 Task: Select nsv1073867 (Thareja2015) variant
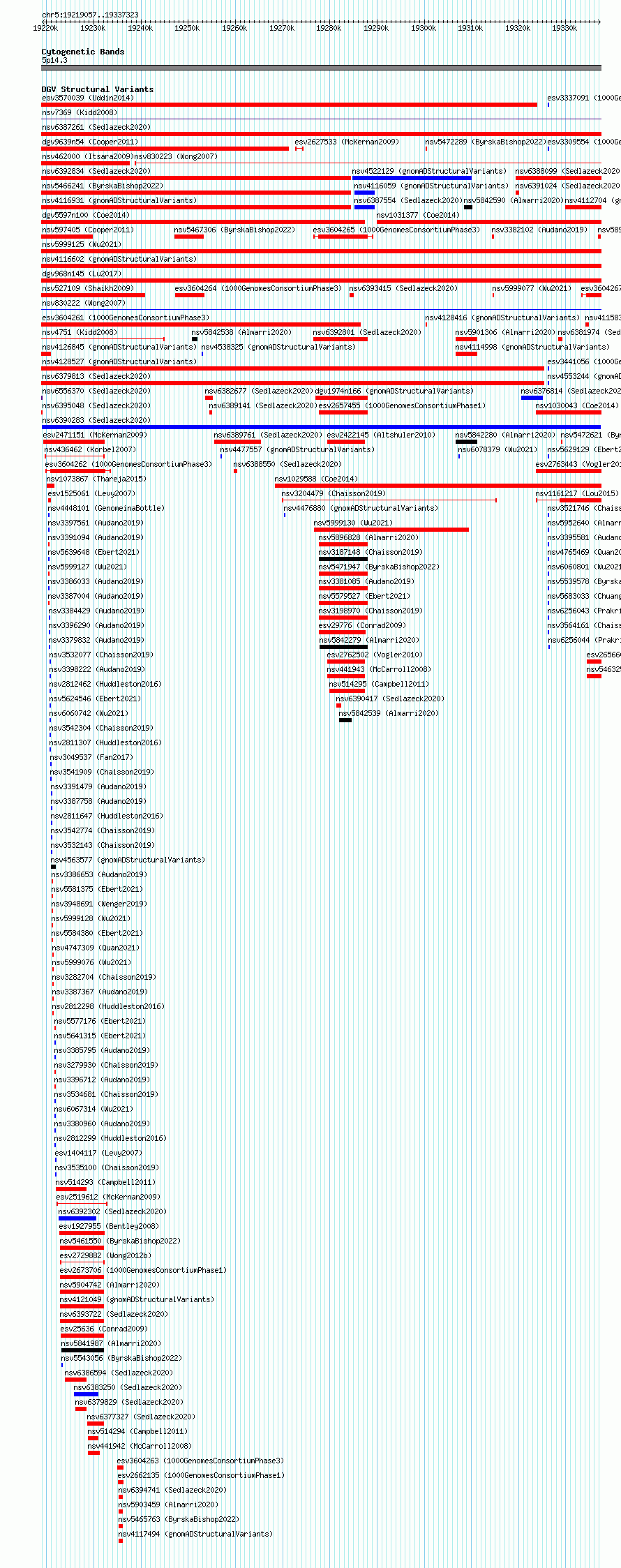96,479
